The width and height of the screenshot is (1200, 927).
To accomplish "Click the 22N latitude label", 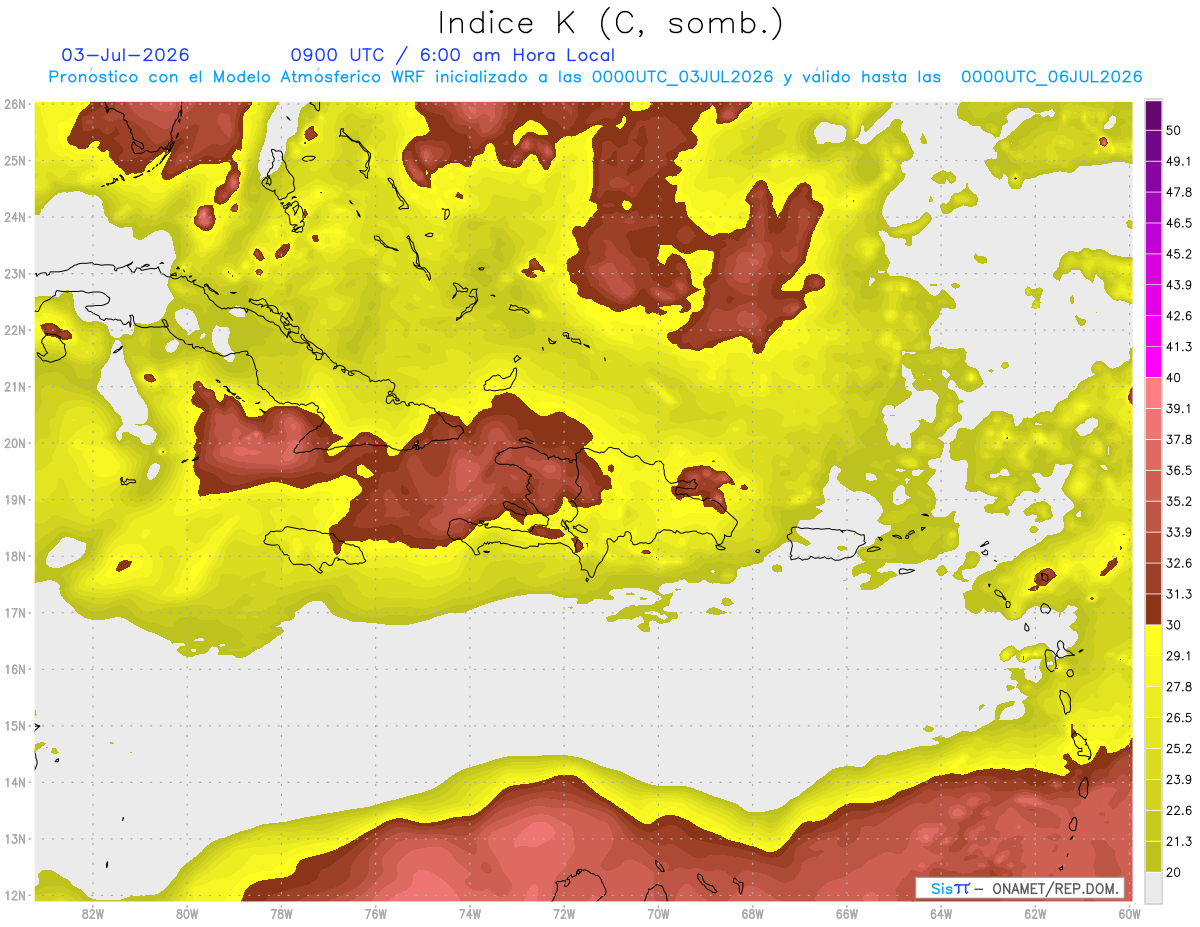I will pyautogui.click(x=15, y=330).
